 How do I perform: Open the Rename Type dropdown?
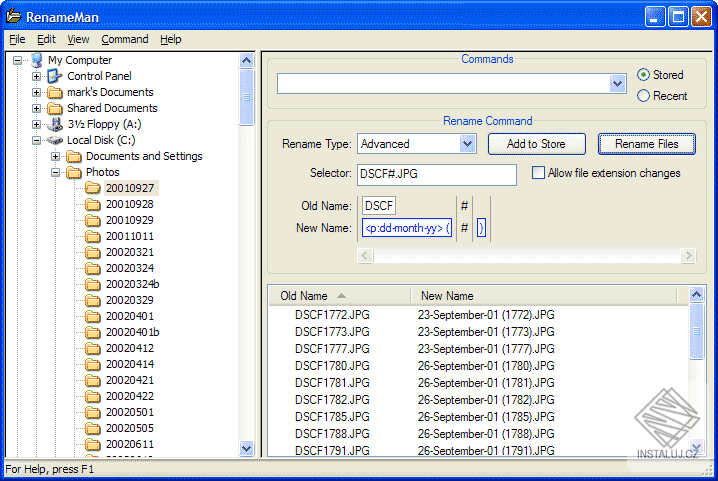468,144
